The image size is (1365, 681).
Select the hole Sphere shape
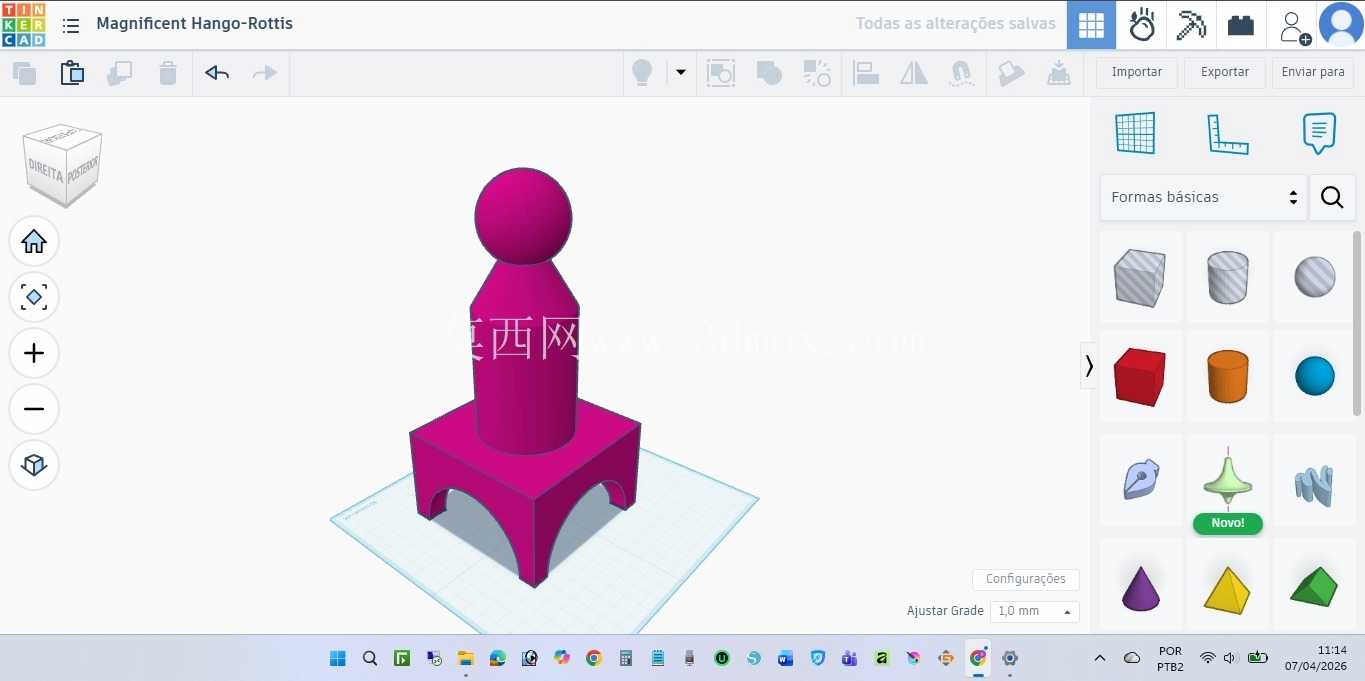pyautogui.click(x=1314, y=277)
